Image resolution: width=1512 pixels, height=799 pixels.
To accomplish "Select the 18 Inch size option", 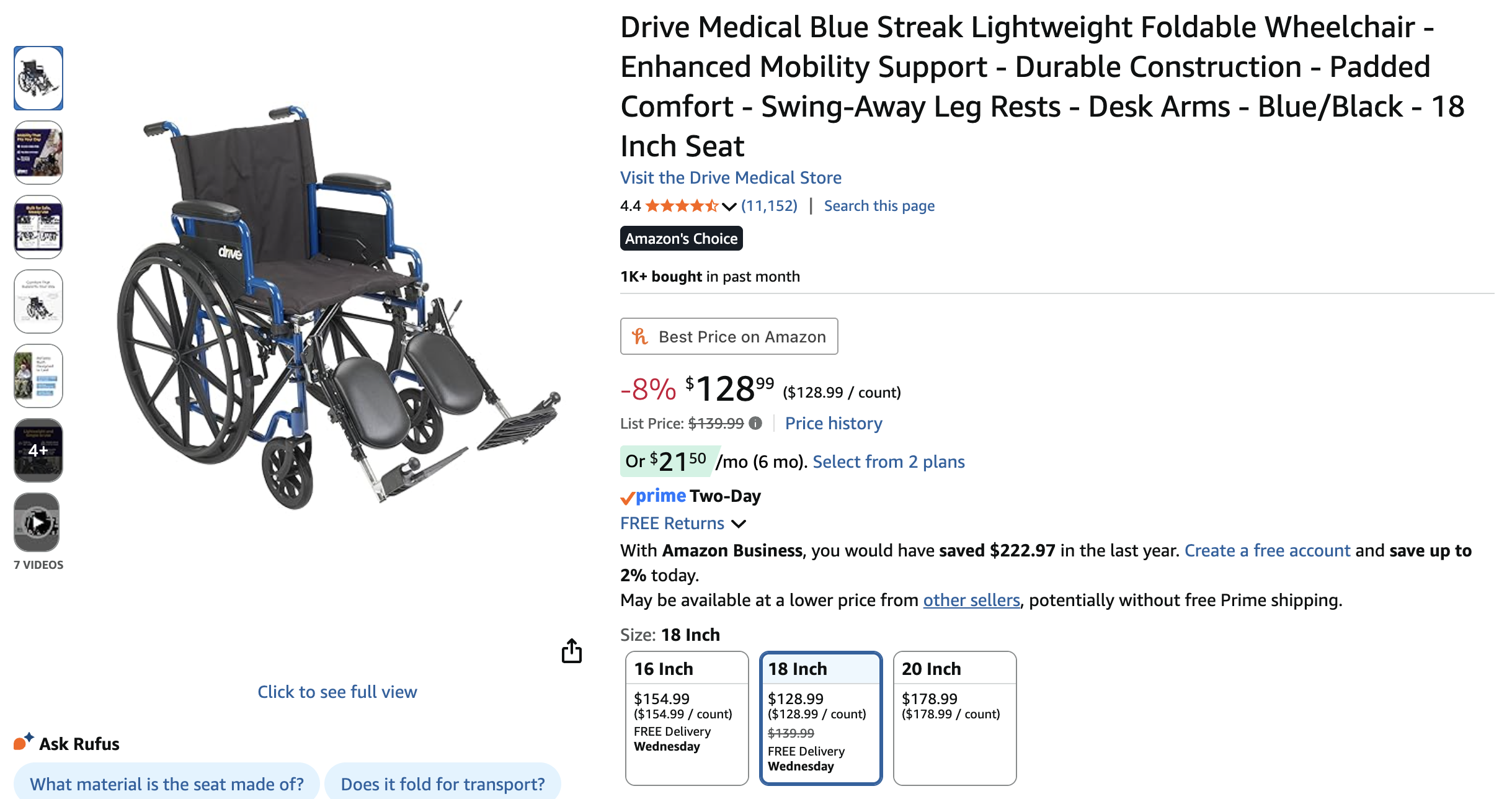I will point(820,717).
